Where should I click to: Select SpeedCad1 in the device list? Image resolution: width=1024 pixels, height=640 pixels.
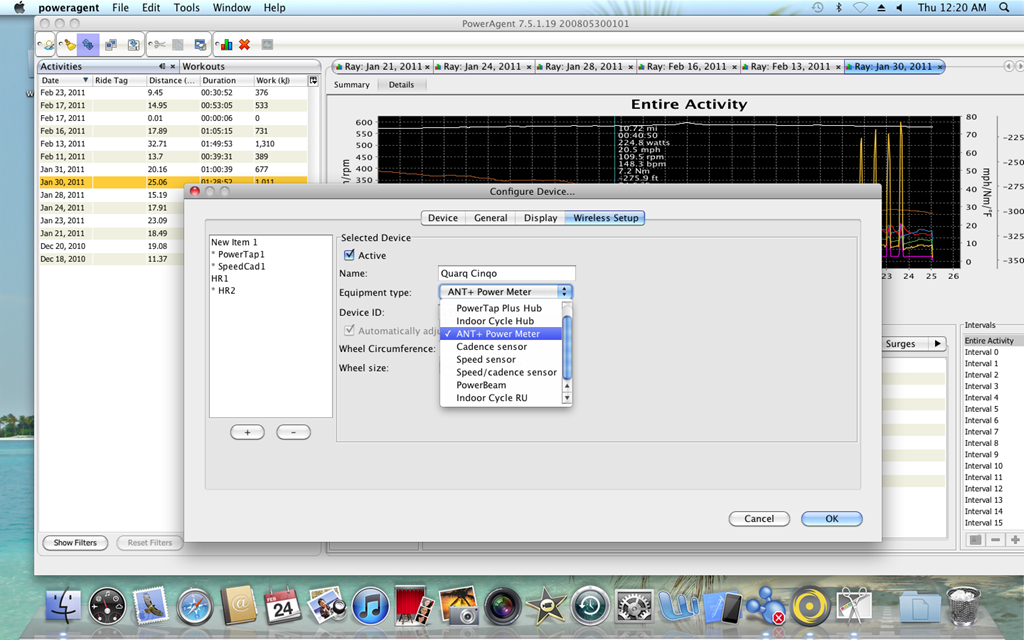click(241, 266)
